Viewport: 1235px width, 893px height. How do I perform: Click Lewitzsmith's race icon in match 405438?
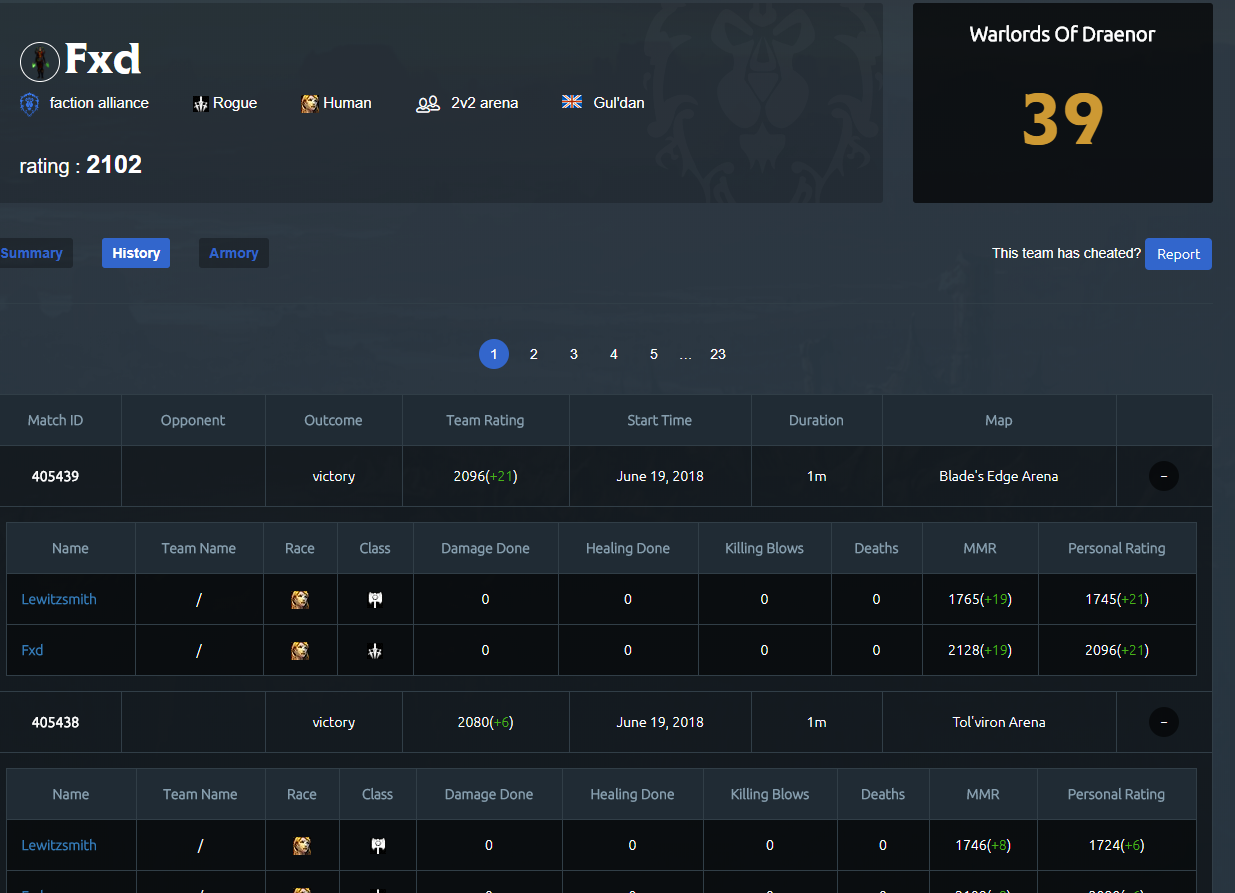click(x=302, y=845)
